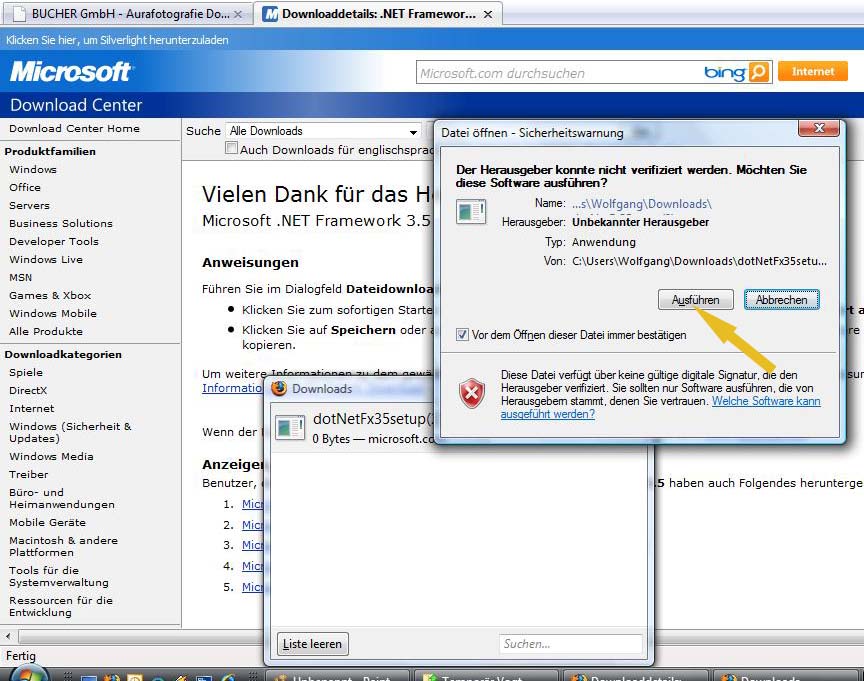Image resolution: width=864 pixels, height=681 pixels.
Task: Open the Mobile Geräte category
Action: point(47,522)
